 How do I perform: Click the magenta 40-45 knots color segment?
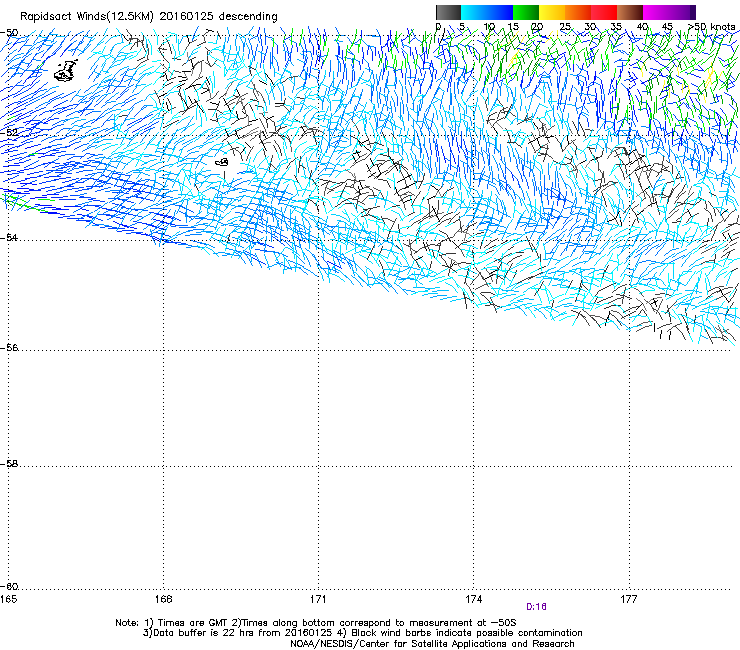(656, 12)
